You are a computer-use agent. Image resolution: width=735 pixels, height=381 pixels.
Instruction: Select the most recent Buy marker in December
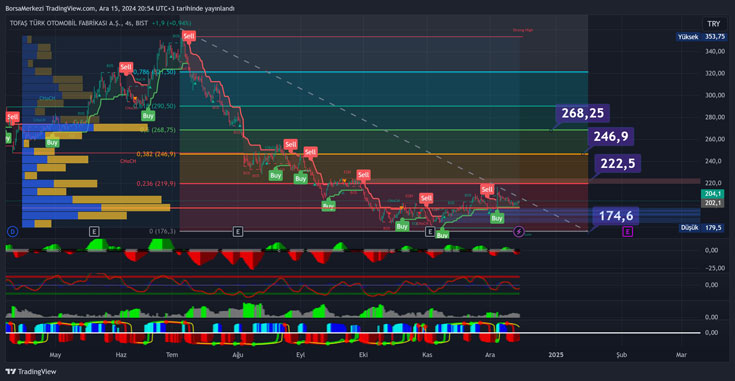click(x=497, y=218)
